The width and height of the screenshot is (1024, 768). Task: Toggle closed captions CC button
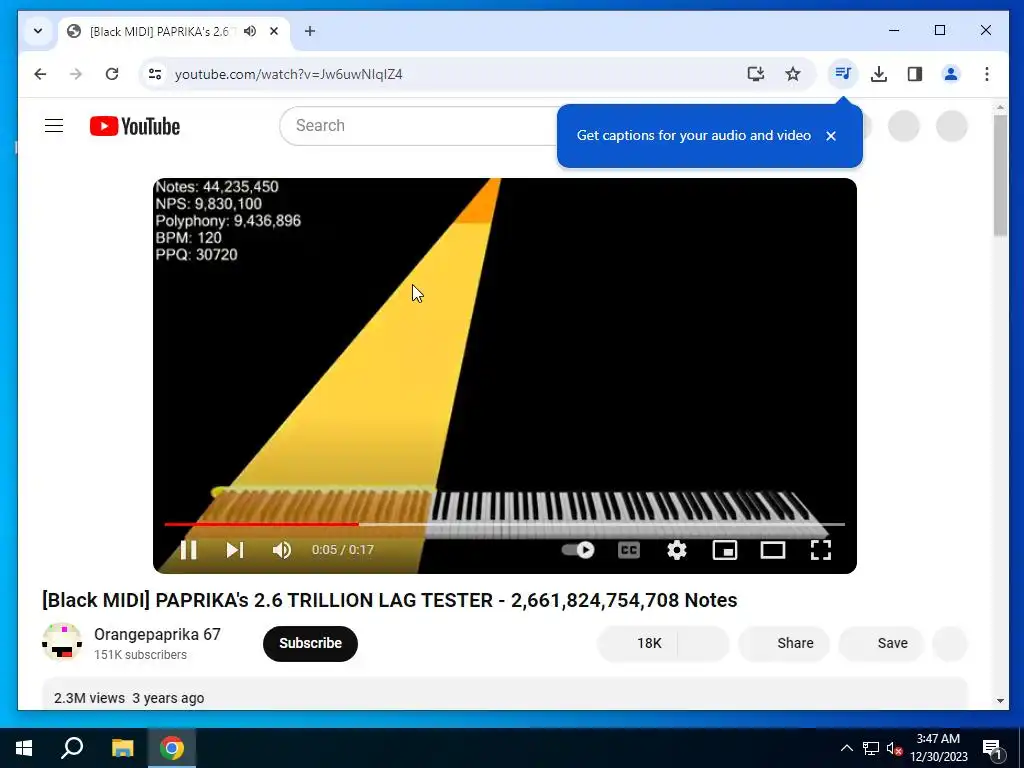(628, 550)
